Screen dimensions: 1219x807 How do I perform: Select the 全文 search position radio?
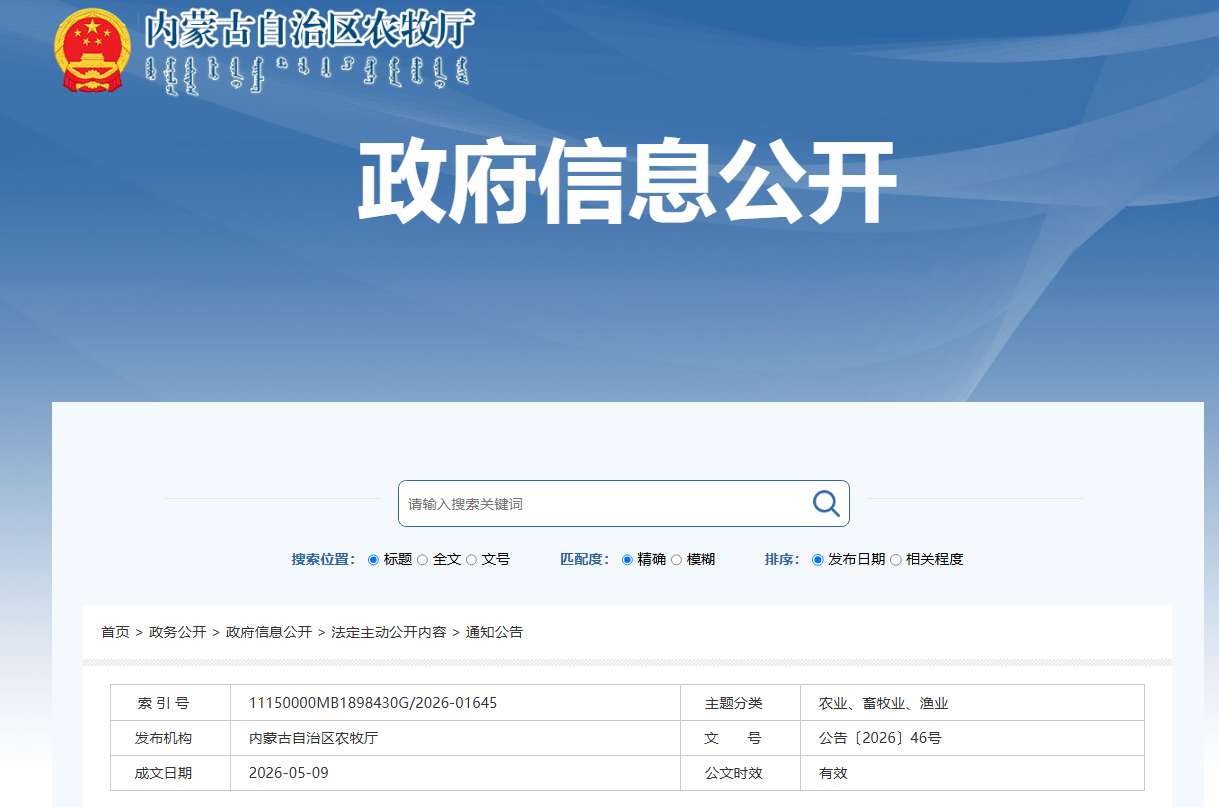click(x=422, y=560)
